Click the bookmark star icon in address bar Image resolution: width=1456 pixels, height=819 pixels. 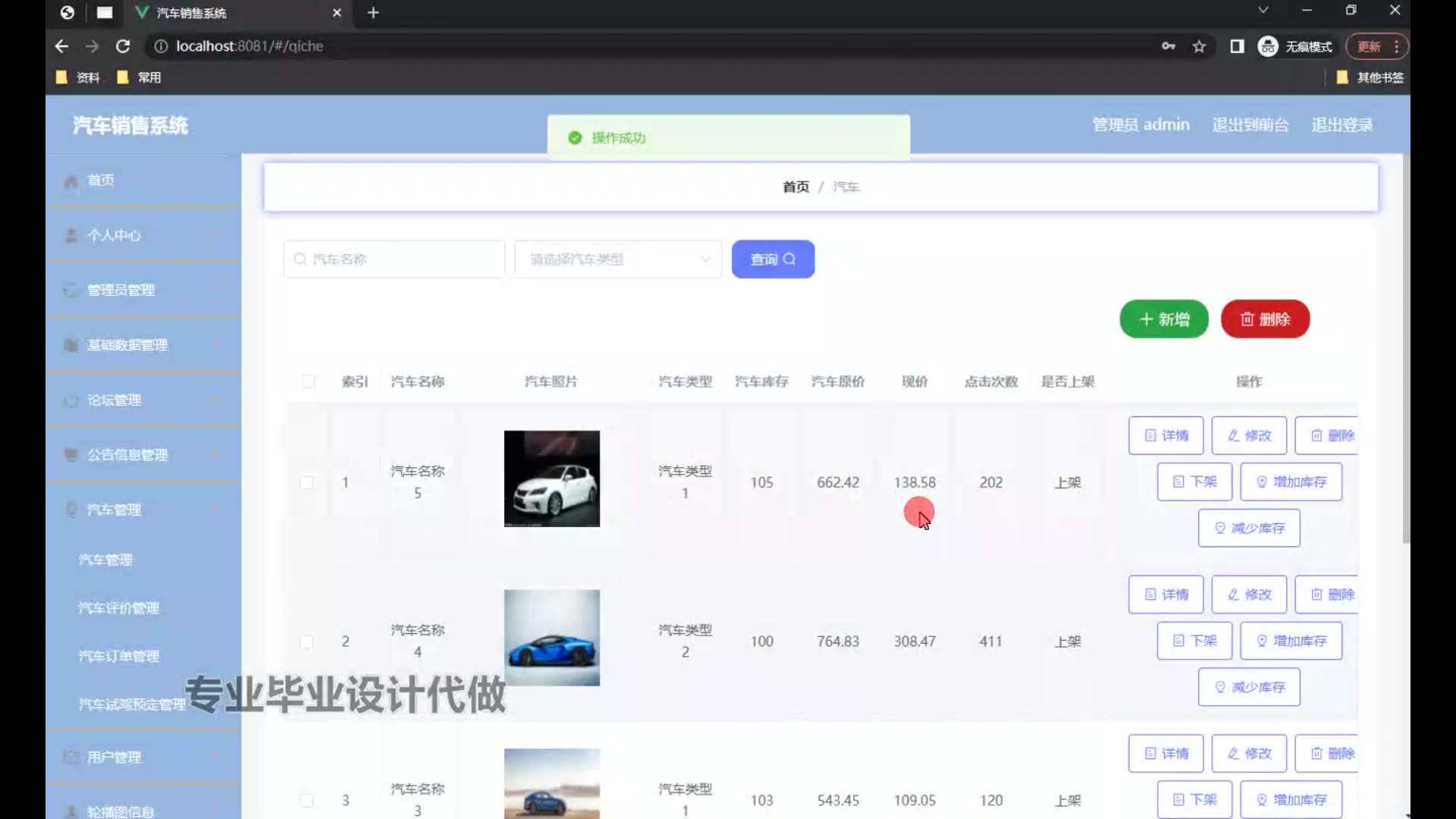click(1199, 46)
